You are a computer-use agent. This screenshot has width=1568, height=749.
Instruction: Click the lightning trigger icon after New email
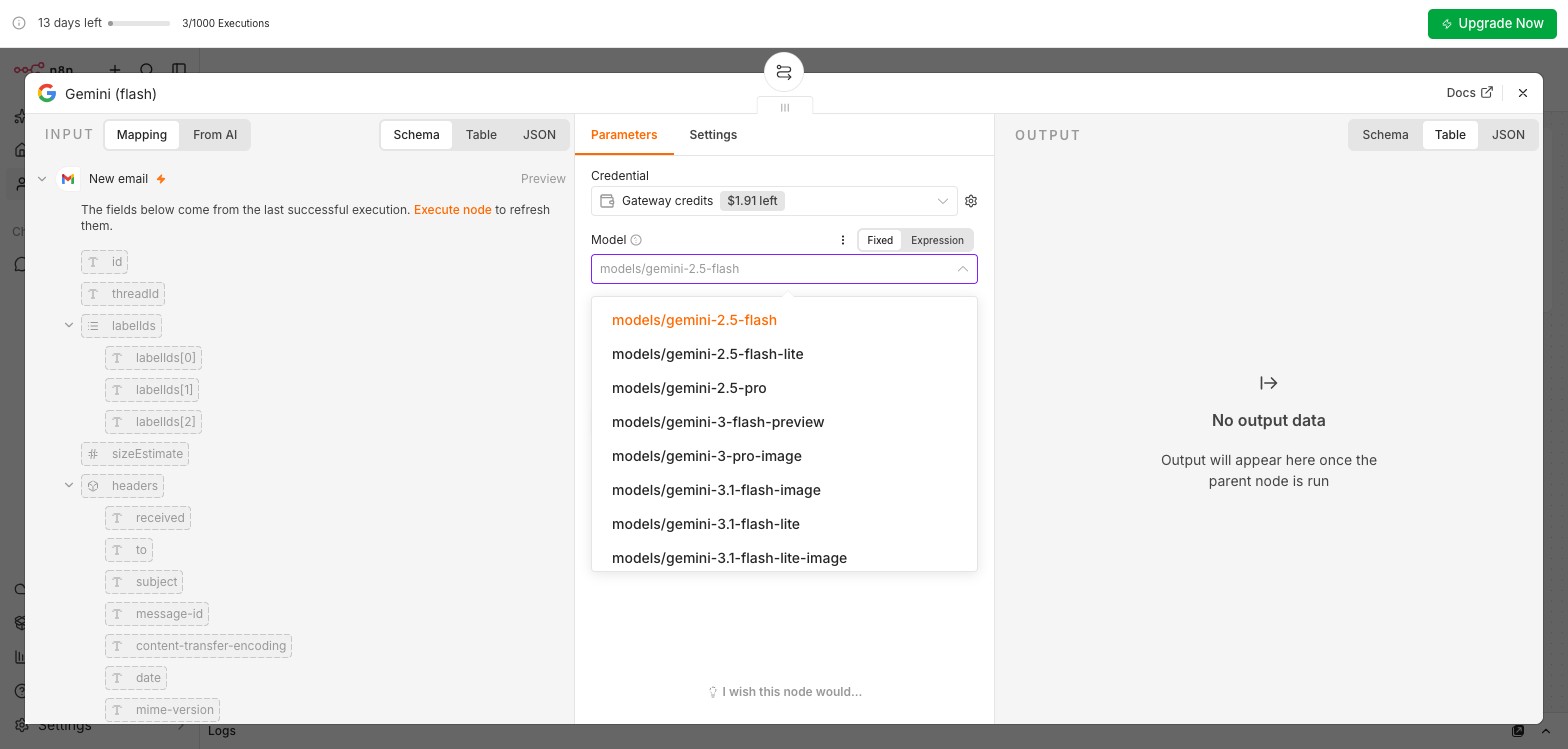(161, 179)
